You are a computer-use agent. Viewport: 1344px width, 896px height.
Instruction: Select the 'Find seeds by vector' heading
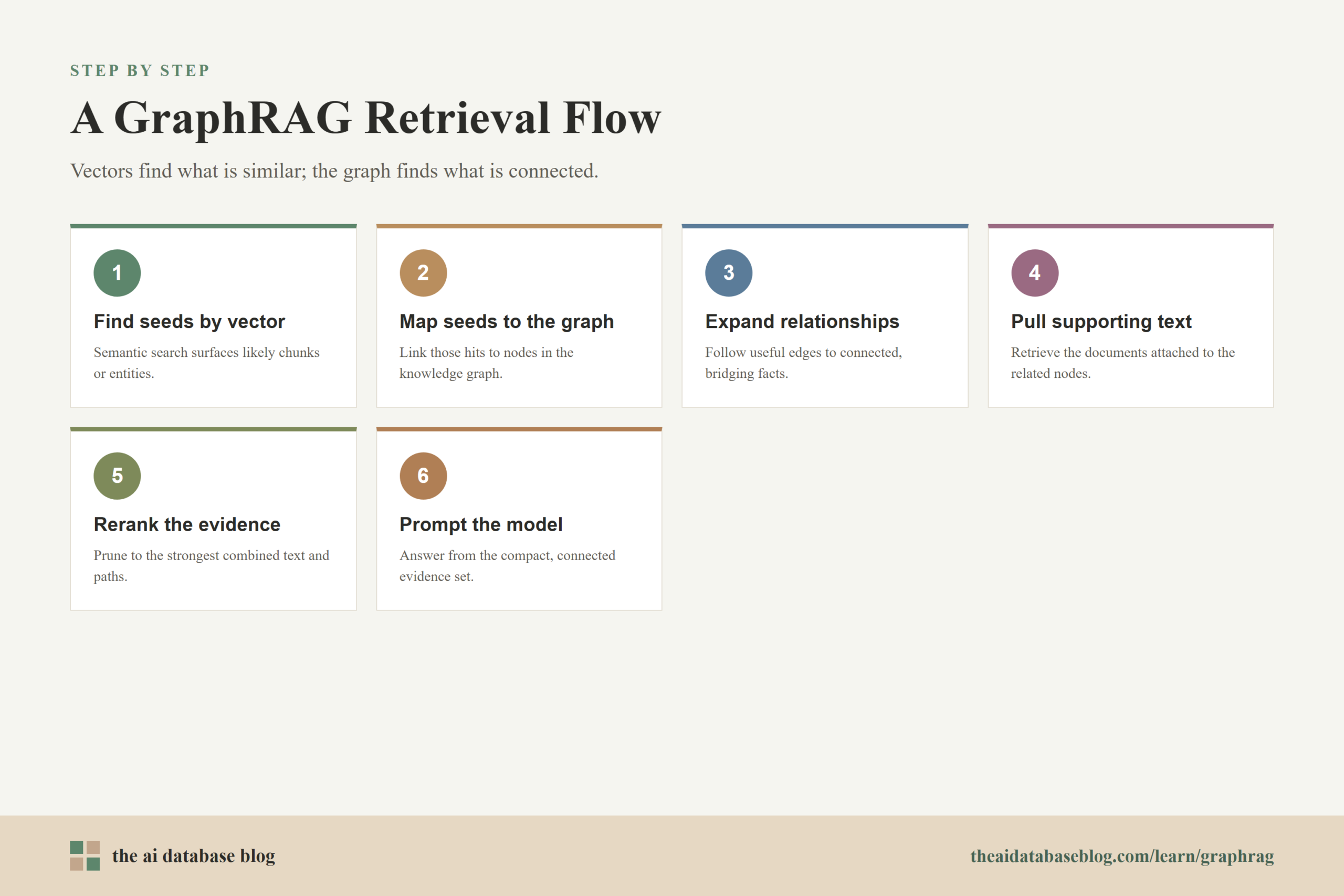click(x=189, y=322)
